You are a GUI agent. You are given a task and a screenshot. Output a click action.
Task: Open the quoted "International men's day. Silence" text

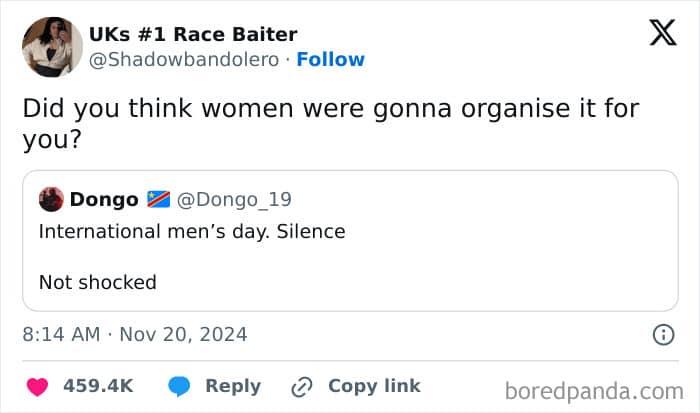click(x=192, y=232)
